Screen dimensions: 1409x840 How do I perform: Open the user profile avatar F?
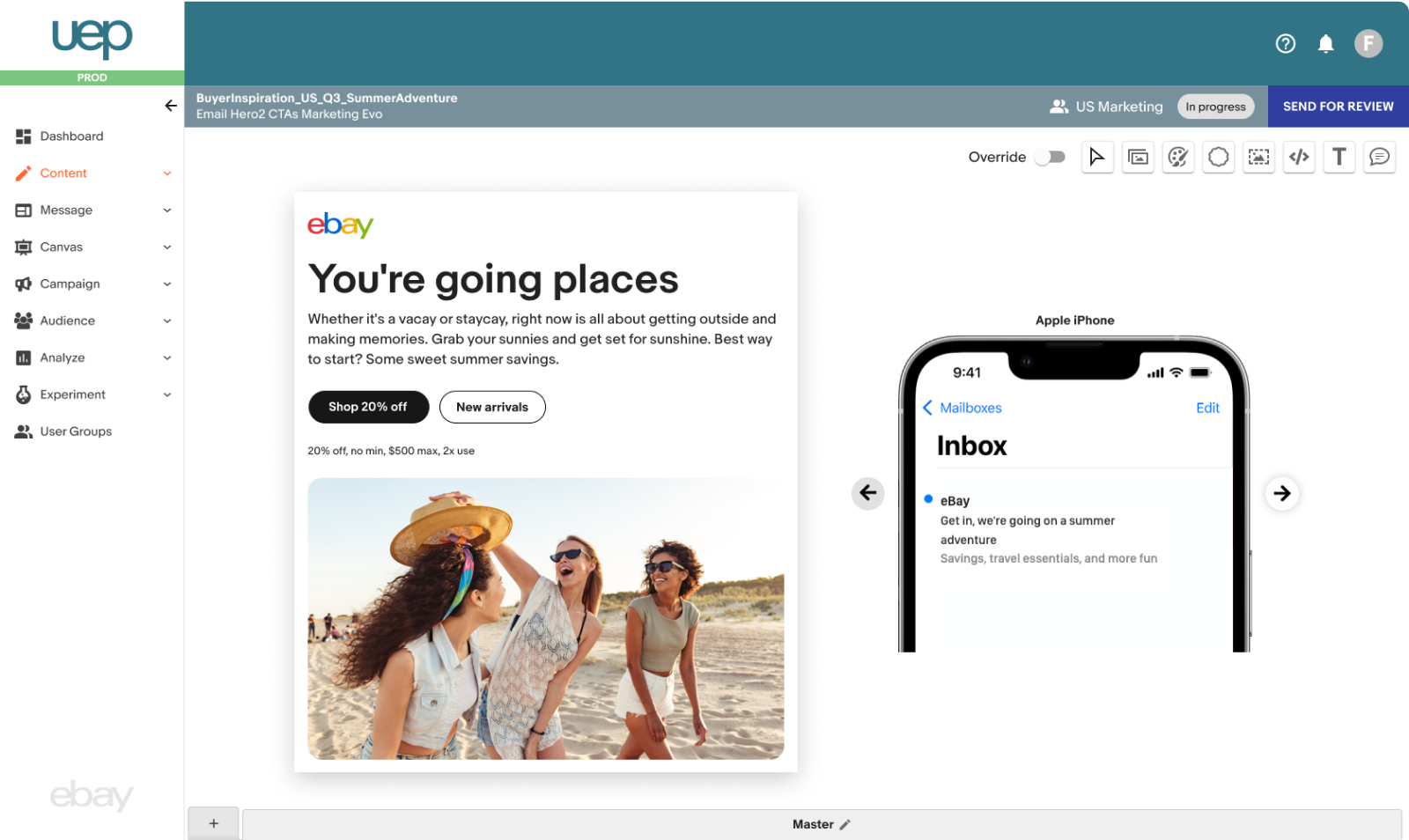coord(1368,43)
